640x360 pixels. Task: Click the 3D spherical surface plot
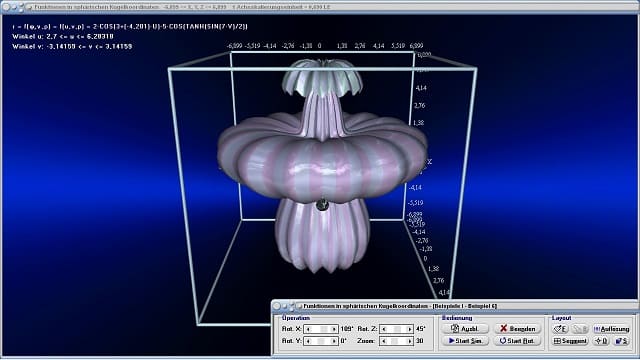322,167
